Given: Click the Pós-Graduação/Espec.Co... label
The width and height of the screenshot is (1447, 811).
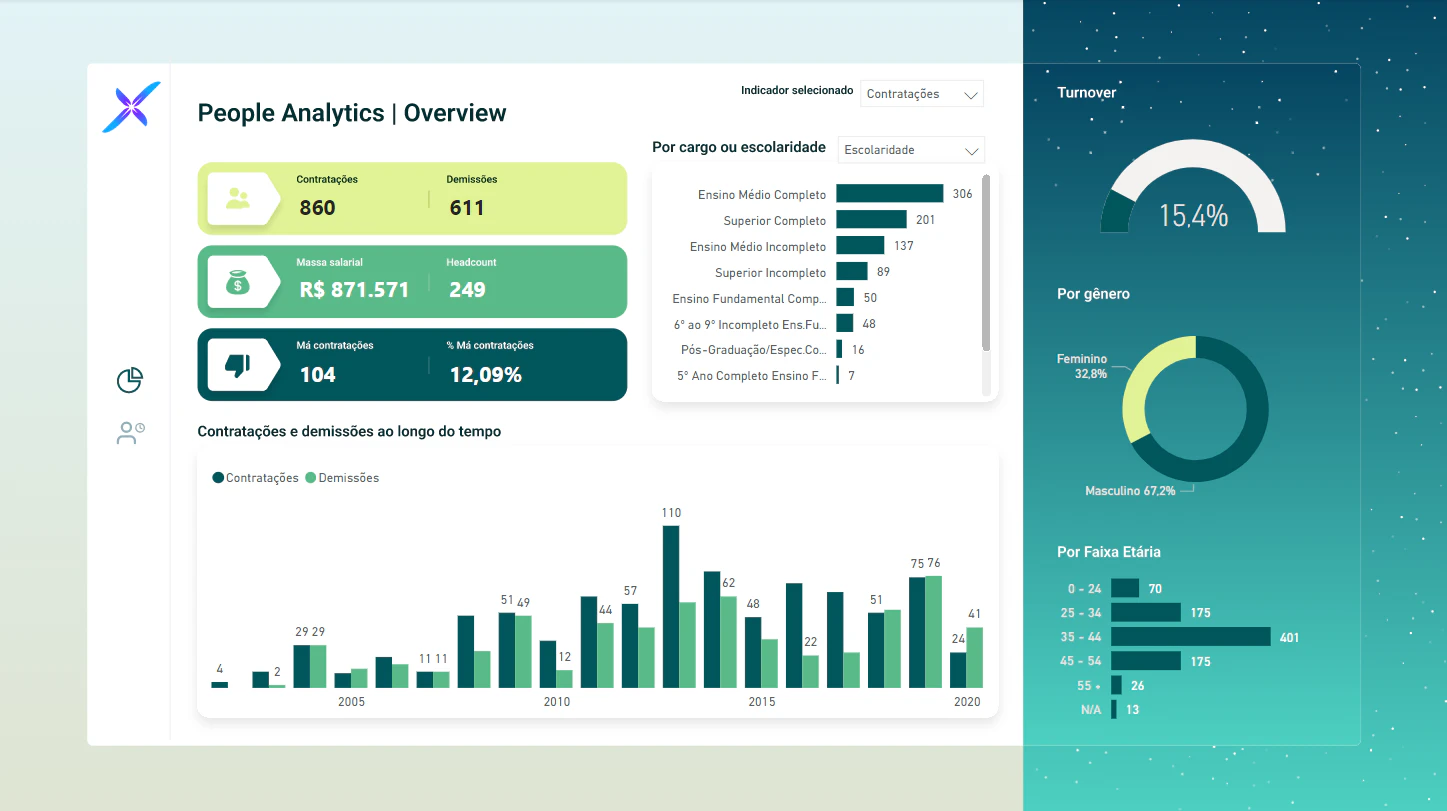Looking at the screenshot, I should (x=753, y=350).
